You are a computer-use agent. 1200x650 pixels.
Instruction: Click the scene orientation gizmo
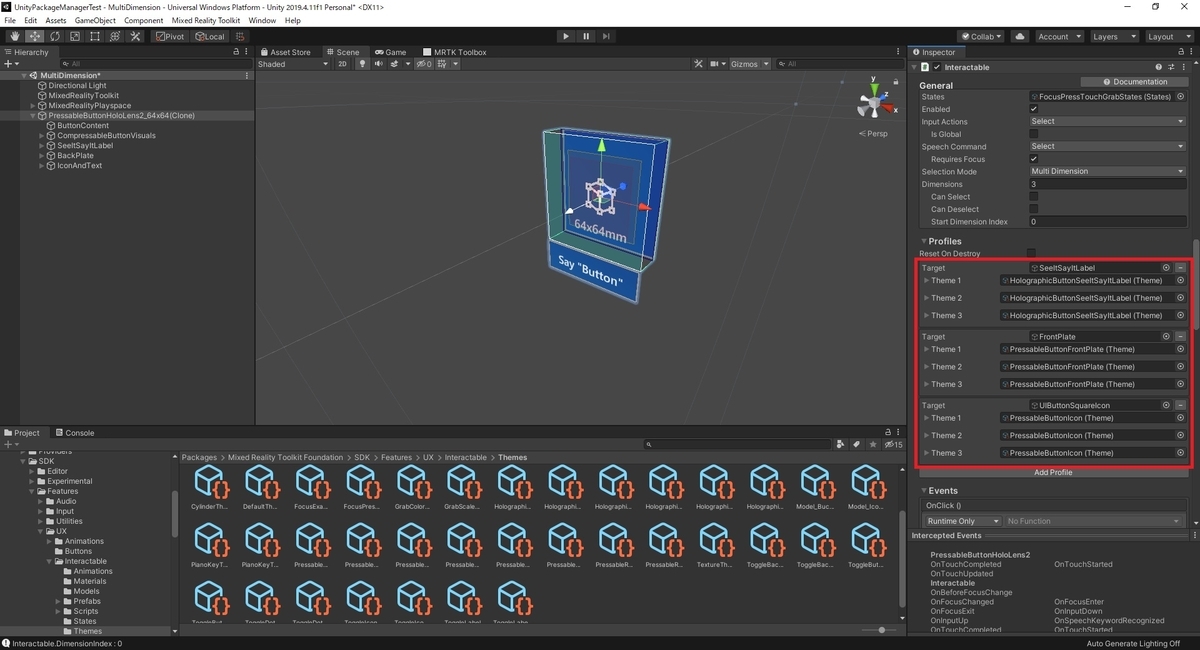(872, 103)
